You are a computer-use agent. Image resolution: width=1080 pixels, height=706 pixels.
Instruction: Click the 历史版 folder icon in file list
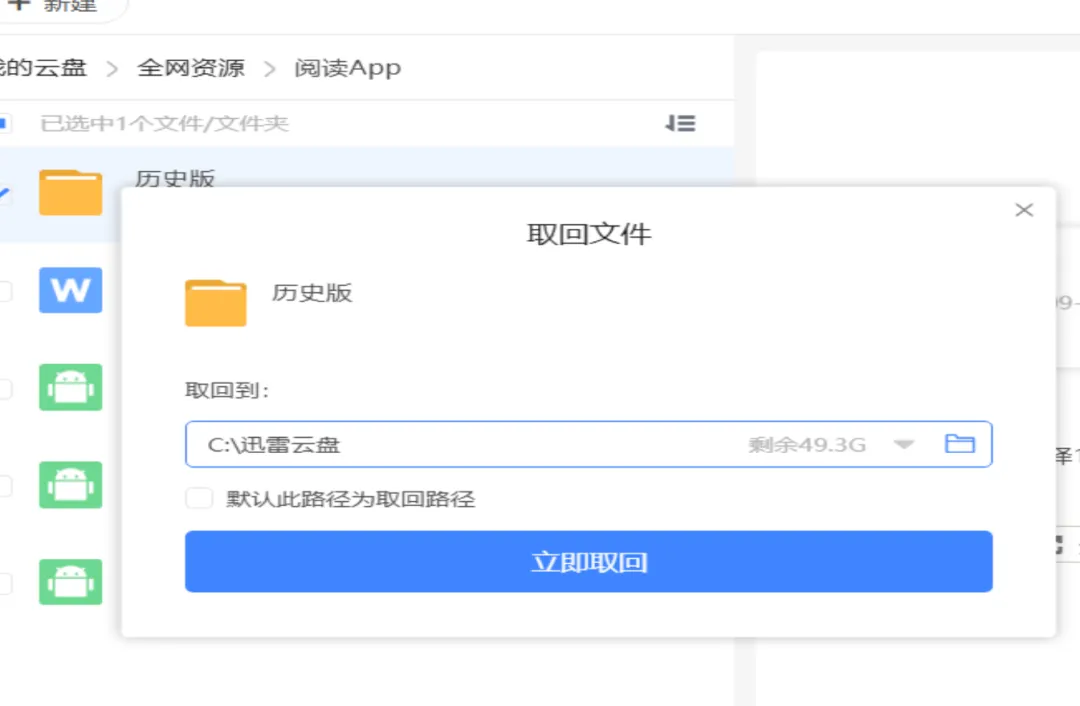point(70,192)
